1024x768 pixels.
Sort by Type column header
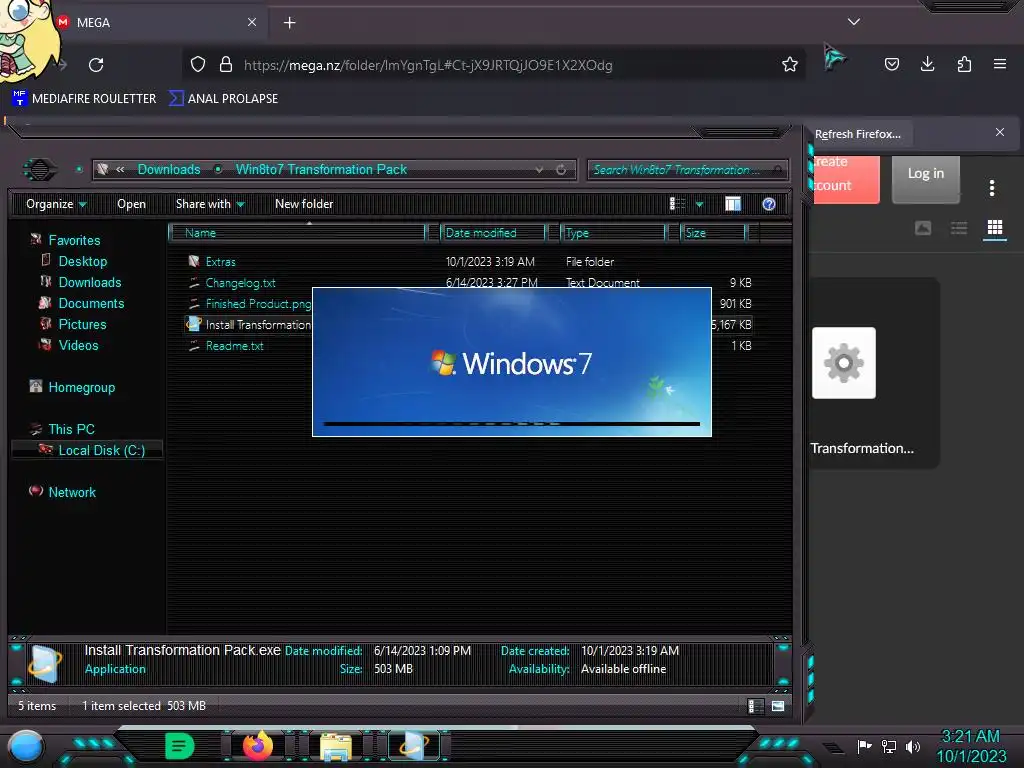(613, 233)
